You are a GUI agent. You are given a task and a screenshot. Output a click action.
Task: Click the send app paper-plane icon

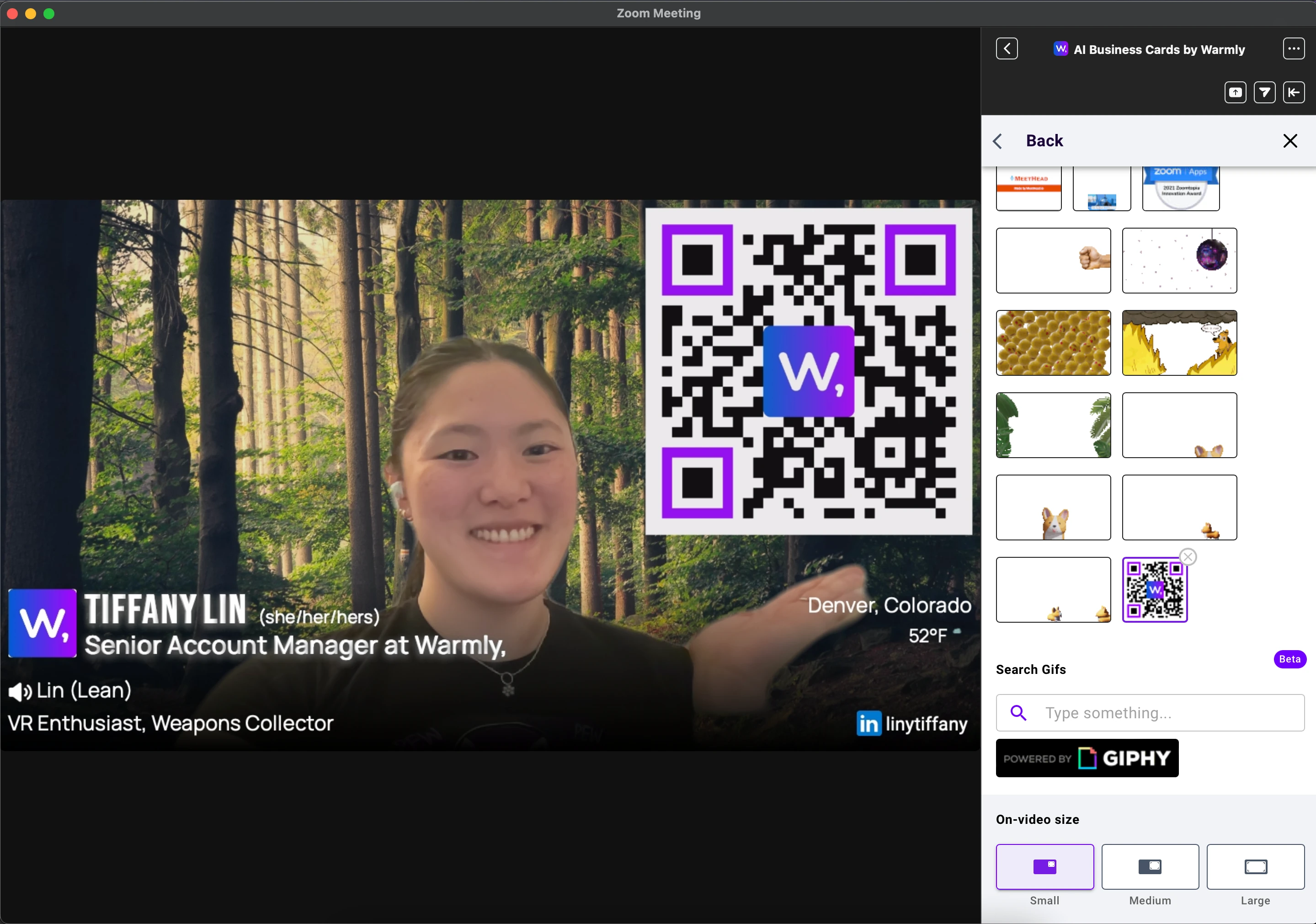pyautogui.click(x=1264, y=92)
